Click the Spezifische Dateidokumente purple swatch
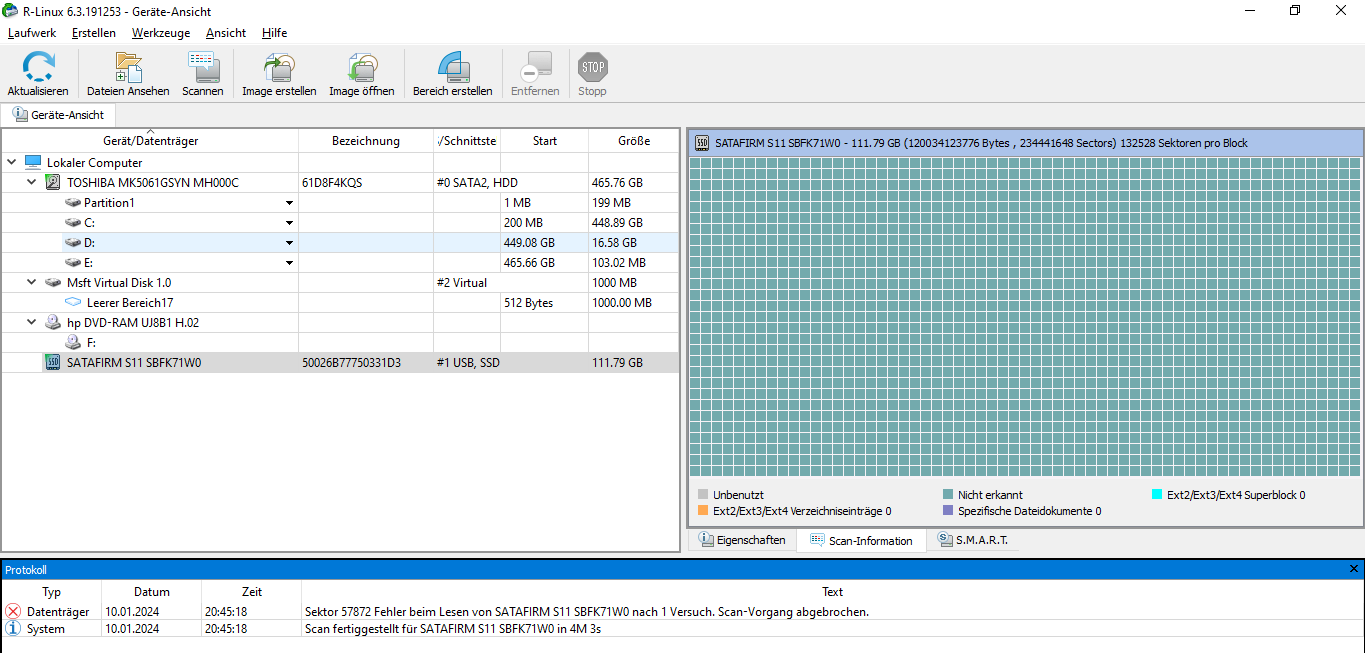The height and width of the screenshot is (653, 1365). (x=948, y=511)
